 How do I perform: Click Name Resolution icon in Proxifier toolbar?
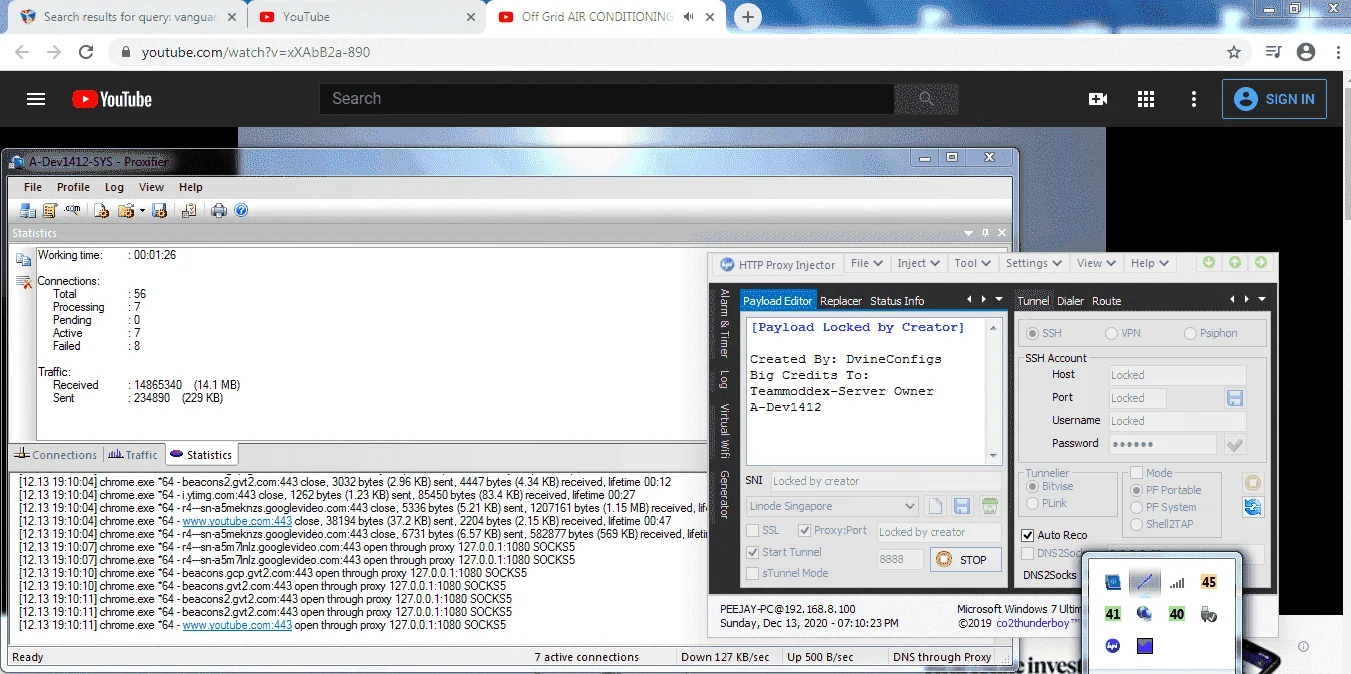(x=72, y=210)
